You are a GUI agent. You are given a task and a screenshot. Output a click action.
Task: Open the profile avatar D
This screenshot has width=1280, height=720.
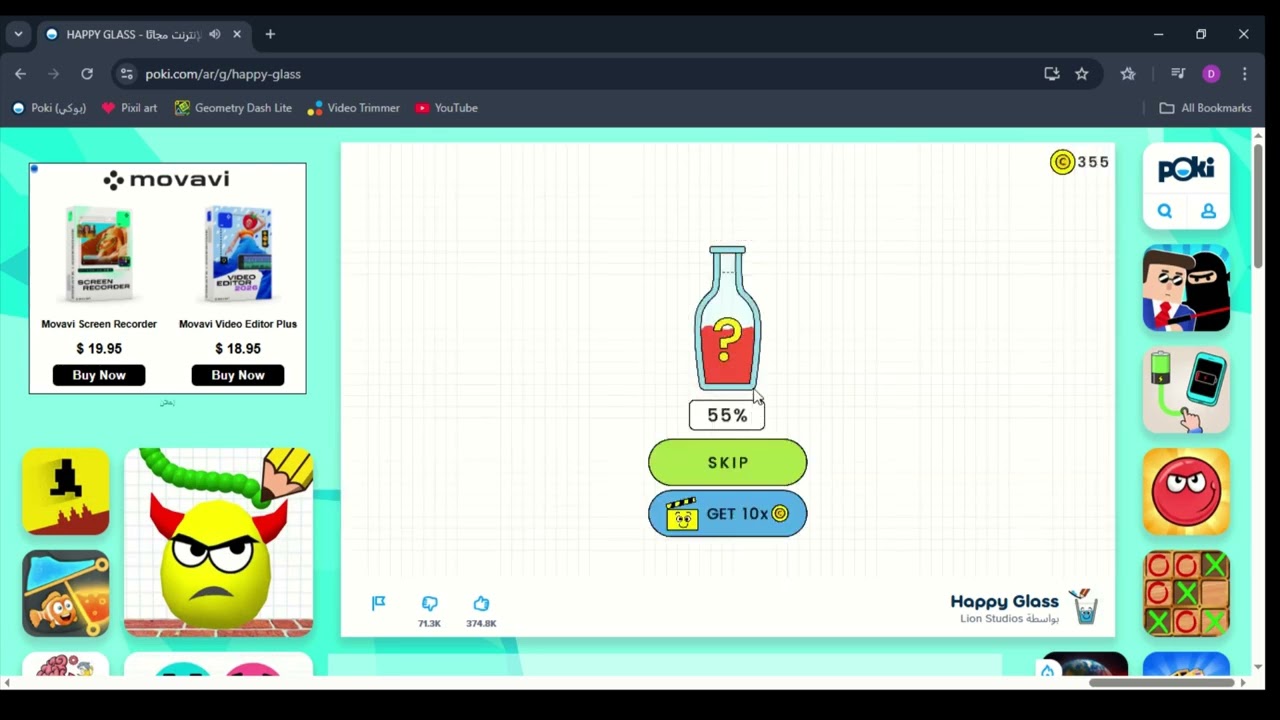click(x=1211, y=74)
